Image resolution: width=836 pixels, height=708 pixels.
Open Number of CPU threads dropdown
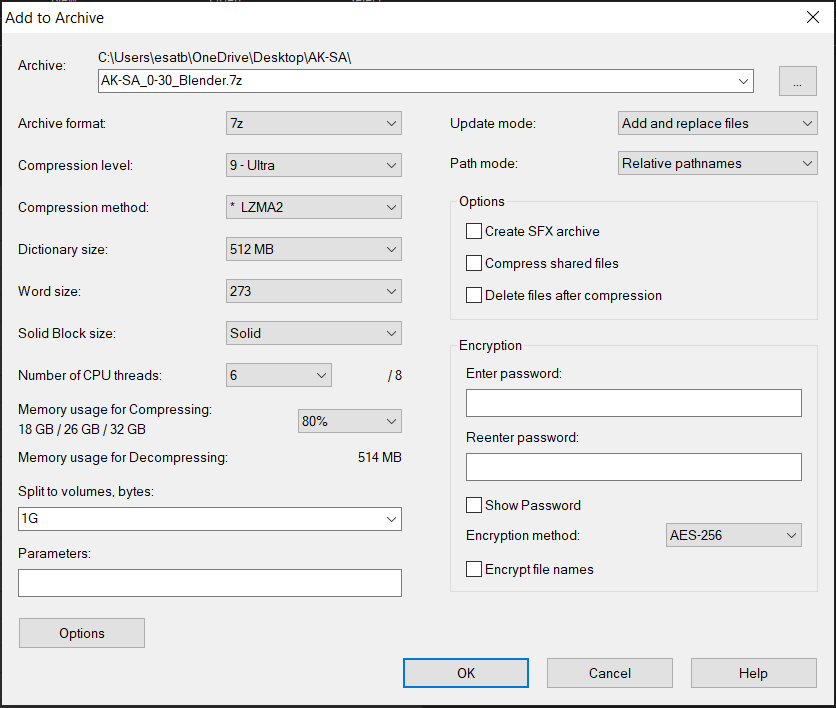pyautogui.click(x=279, y=376)
